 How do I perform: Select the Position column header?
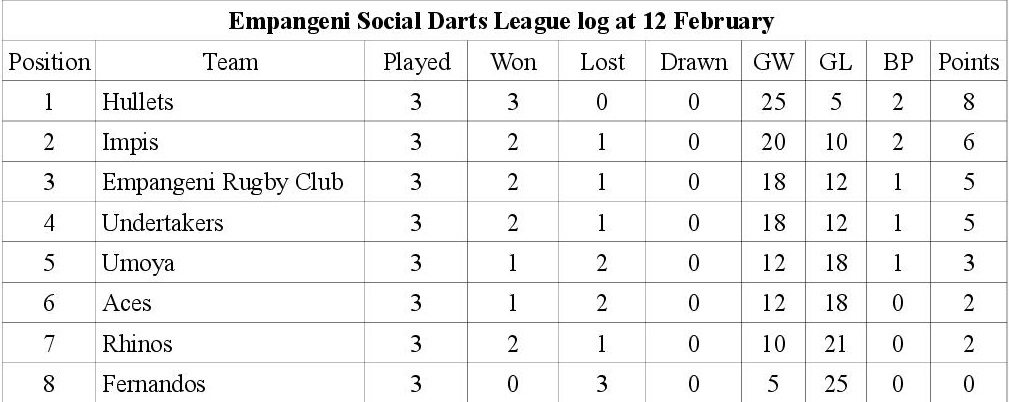point(49,62)
